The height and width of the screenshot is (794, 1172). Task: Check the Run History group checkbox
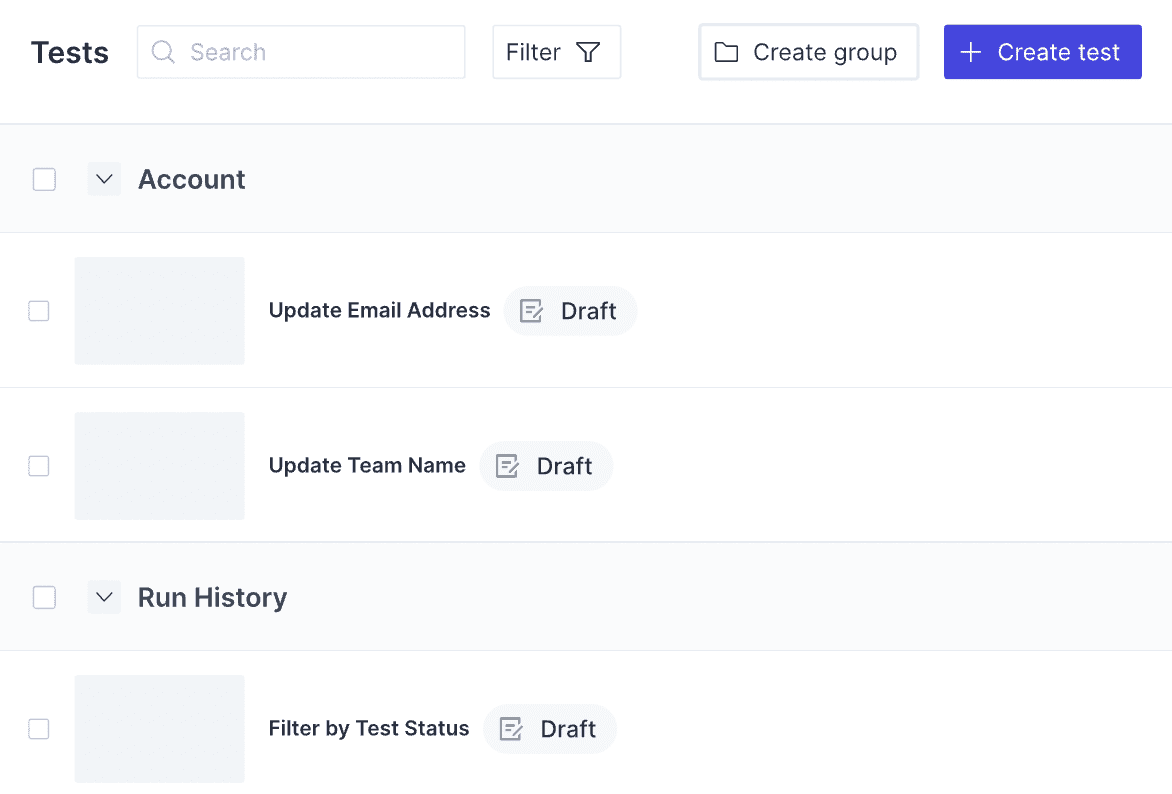(44, 597)
